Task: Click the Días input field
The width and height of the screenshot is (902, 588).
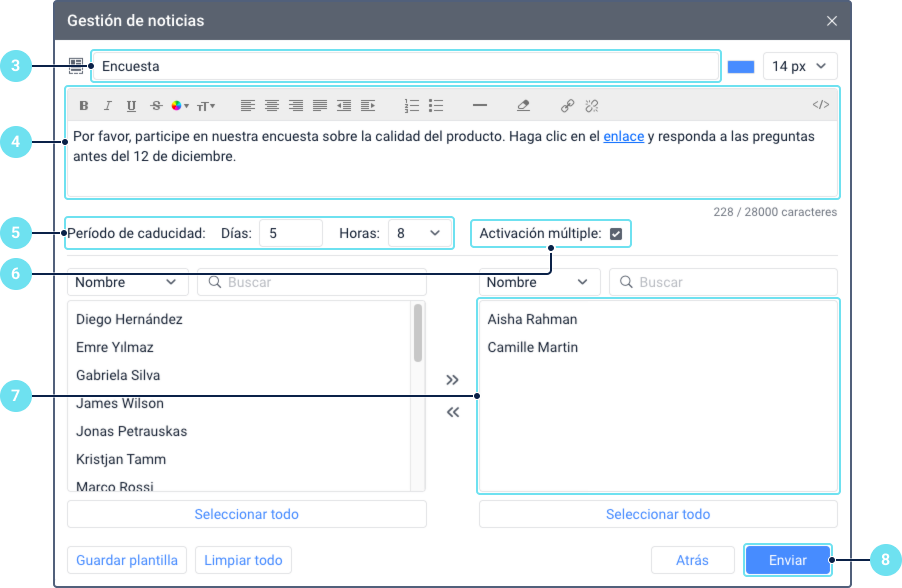Action: point(291,234)
